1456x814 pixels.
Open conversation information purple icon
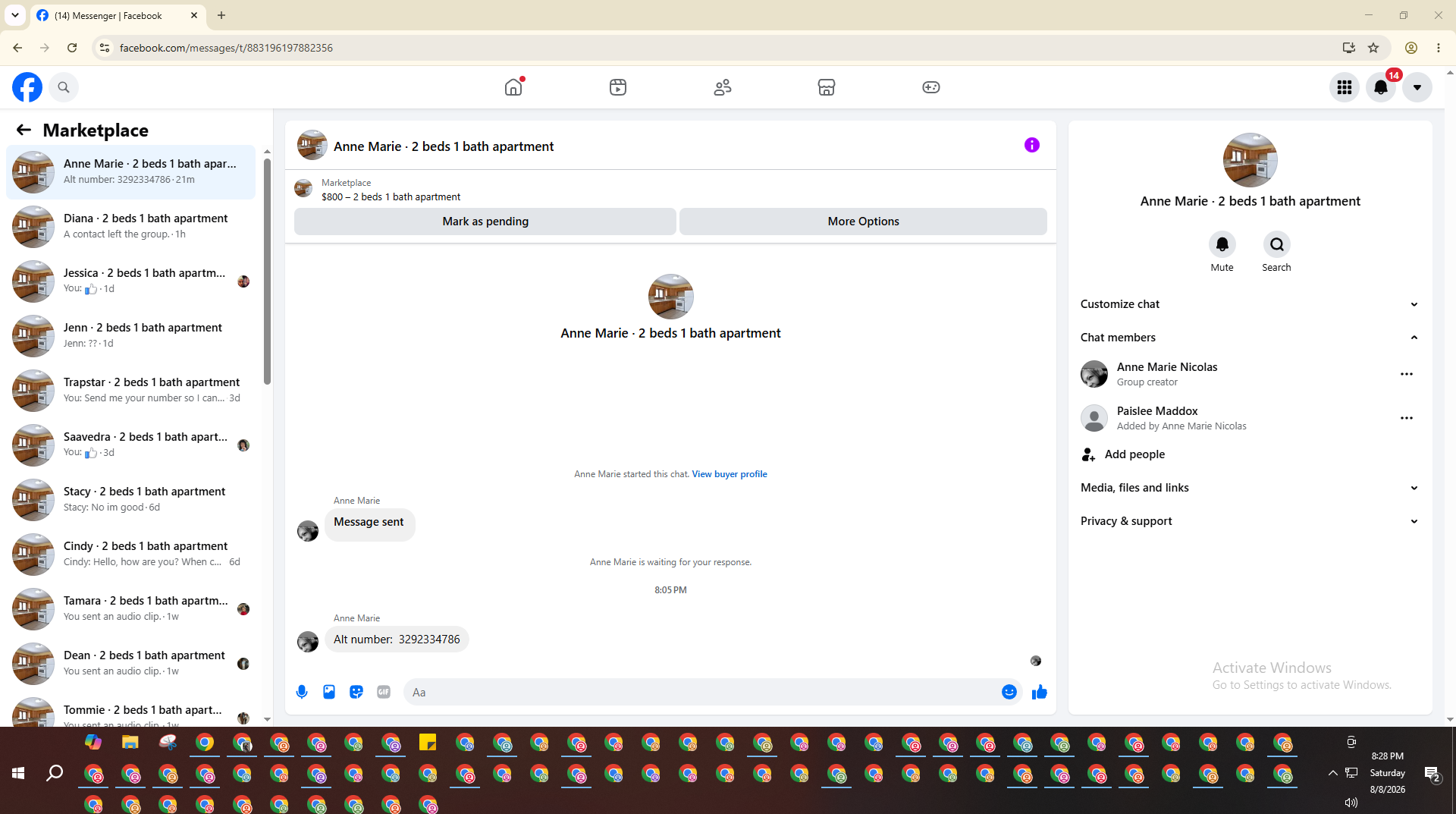point(1032,145)
